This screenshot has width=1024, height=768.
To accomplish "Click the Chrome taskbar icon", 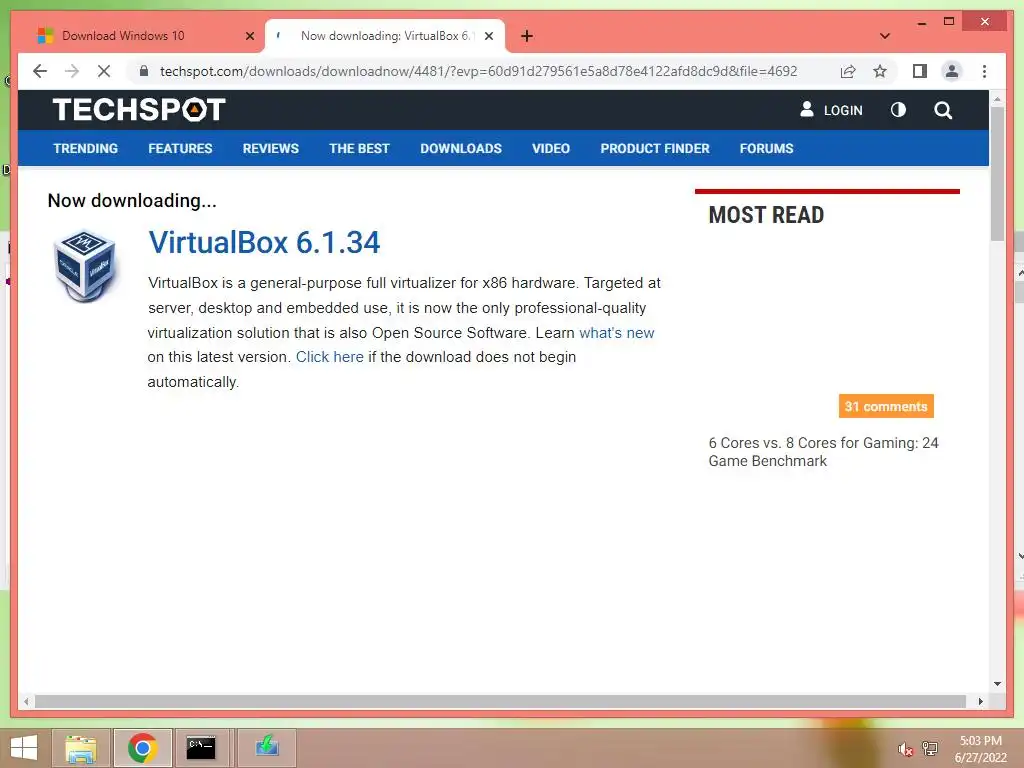I will [x=142, y=748].
